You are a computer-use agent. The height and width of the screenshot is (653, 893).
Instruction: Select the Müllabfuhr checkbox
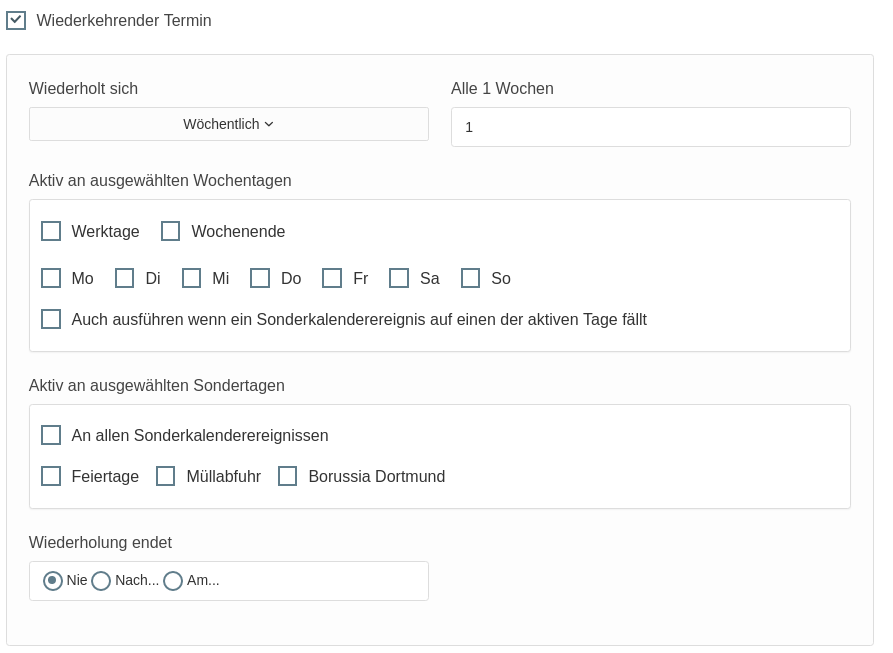tap(166, 476)
